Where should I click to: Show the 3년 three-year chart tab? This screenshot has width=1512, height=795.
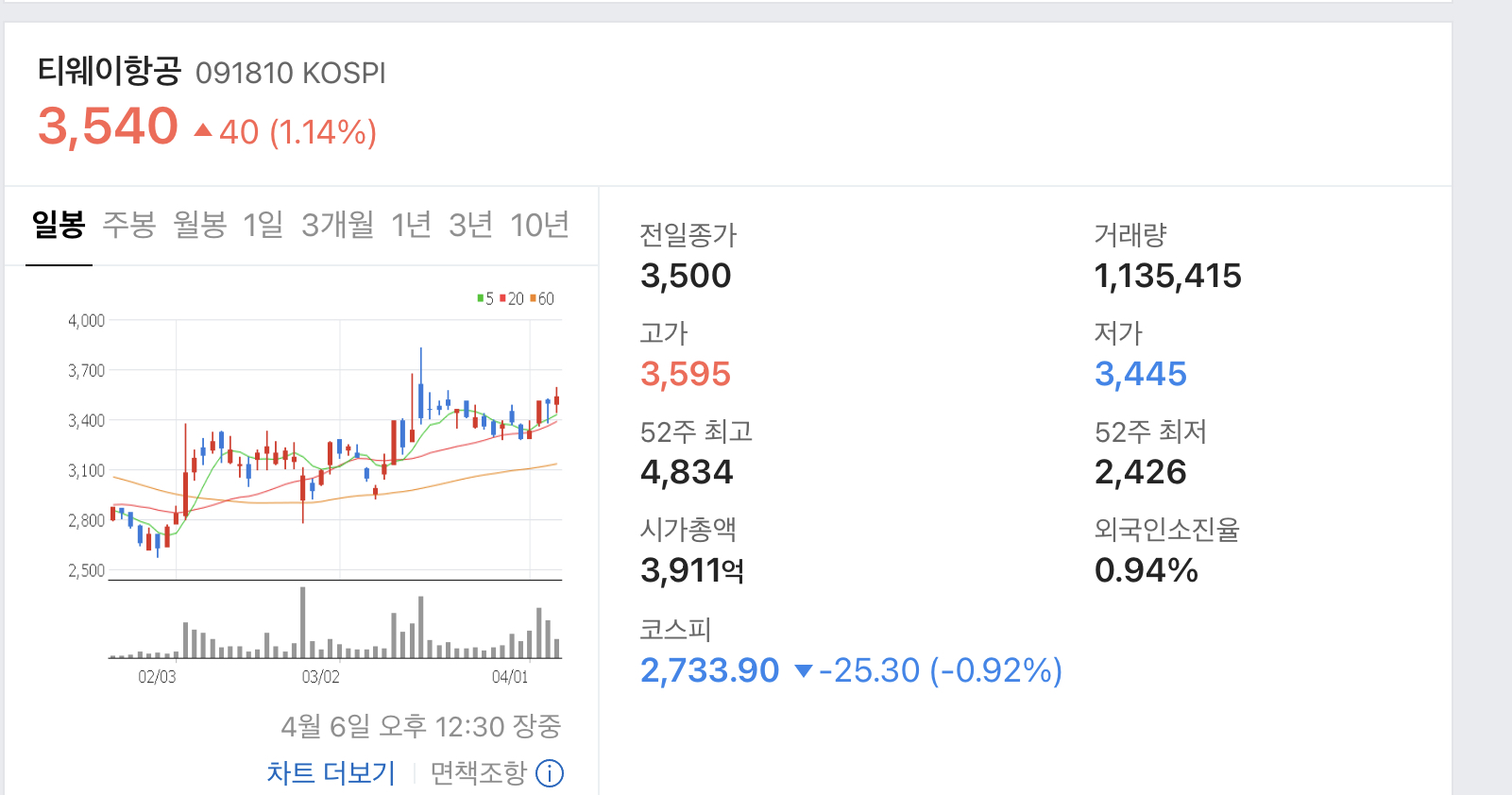(x=471, y=226)
